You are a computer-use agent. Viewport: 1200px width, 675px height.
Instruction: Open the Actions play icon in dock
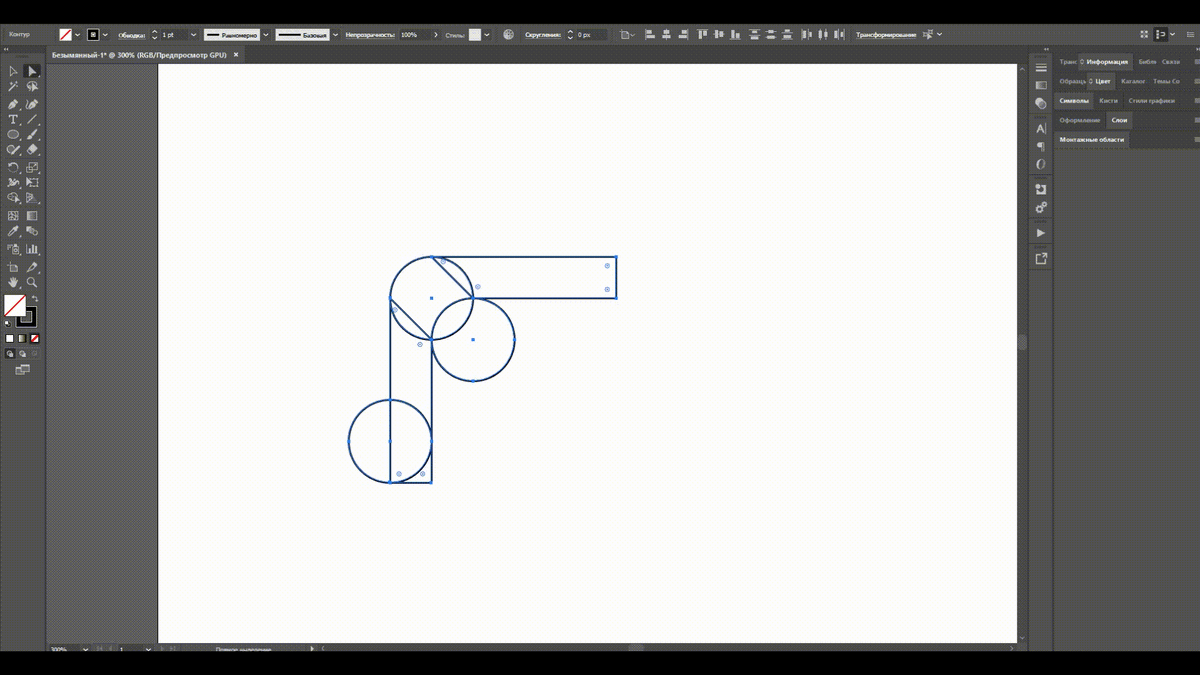click(1041, 233)
